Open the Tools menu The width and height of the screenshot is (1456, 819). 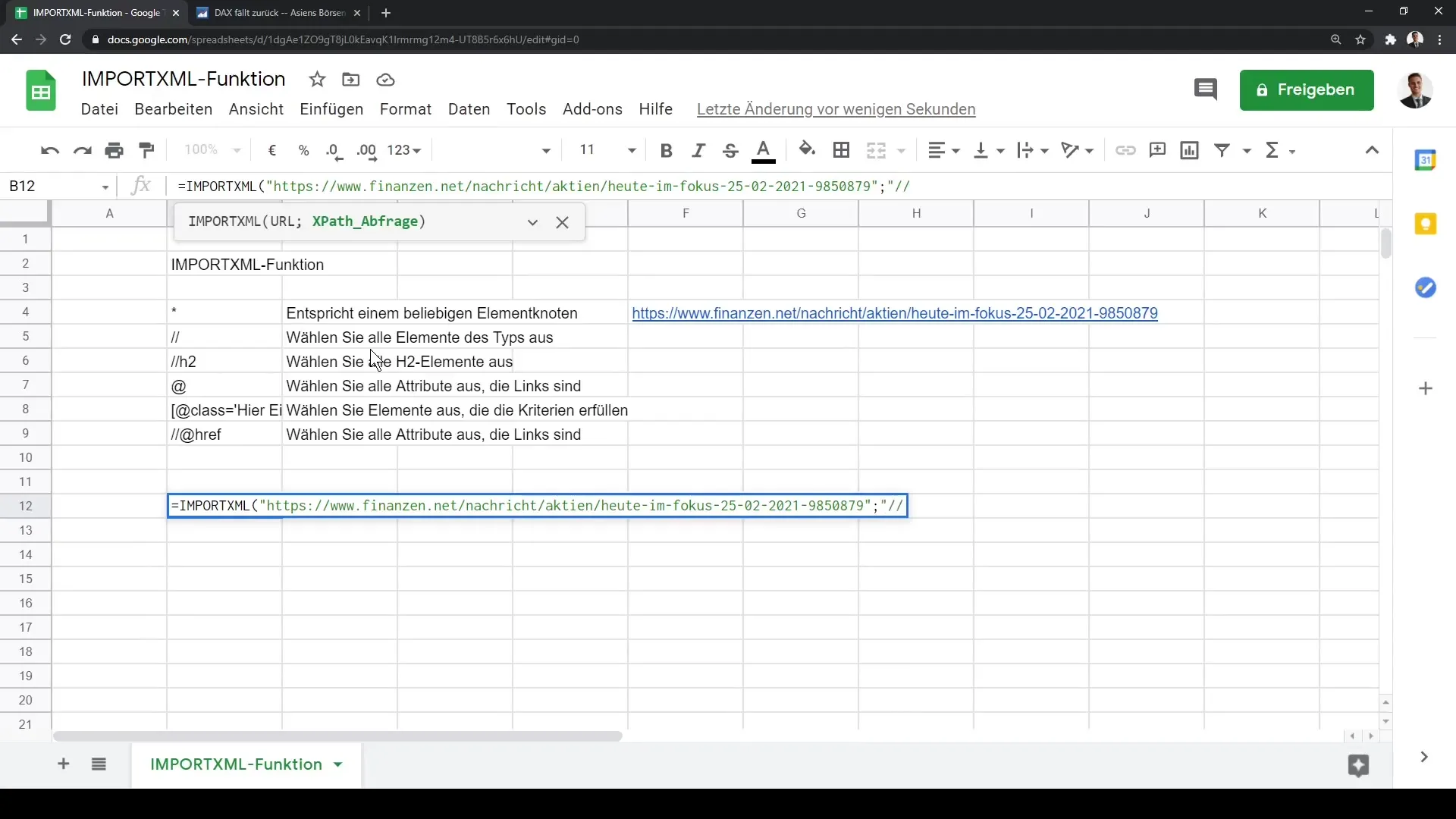[x=526, y=109]
